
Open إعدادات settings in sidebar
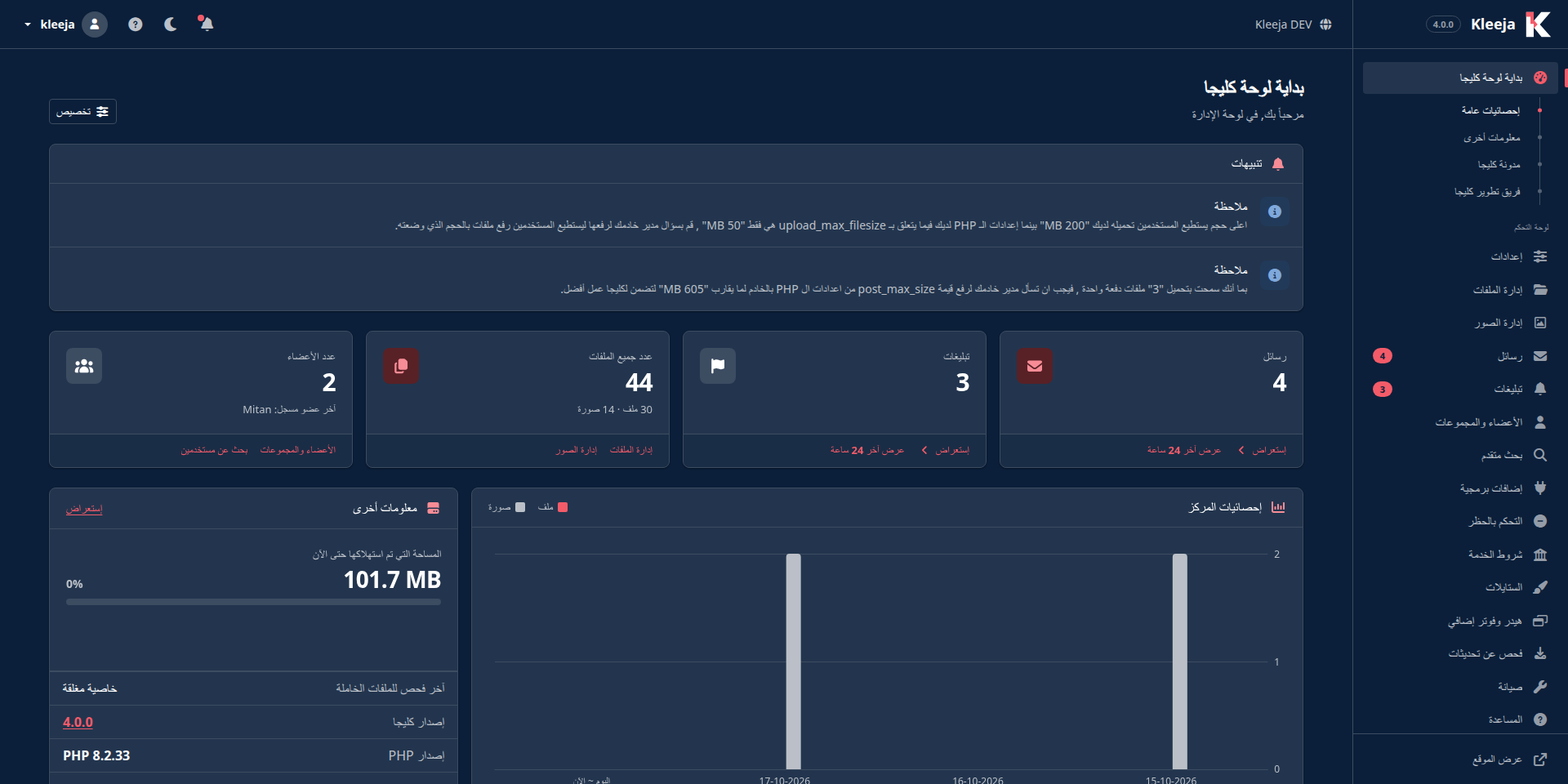1460,256
